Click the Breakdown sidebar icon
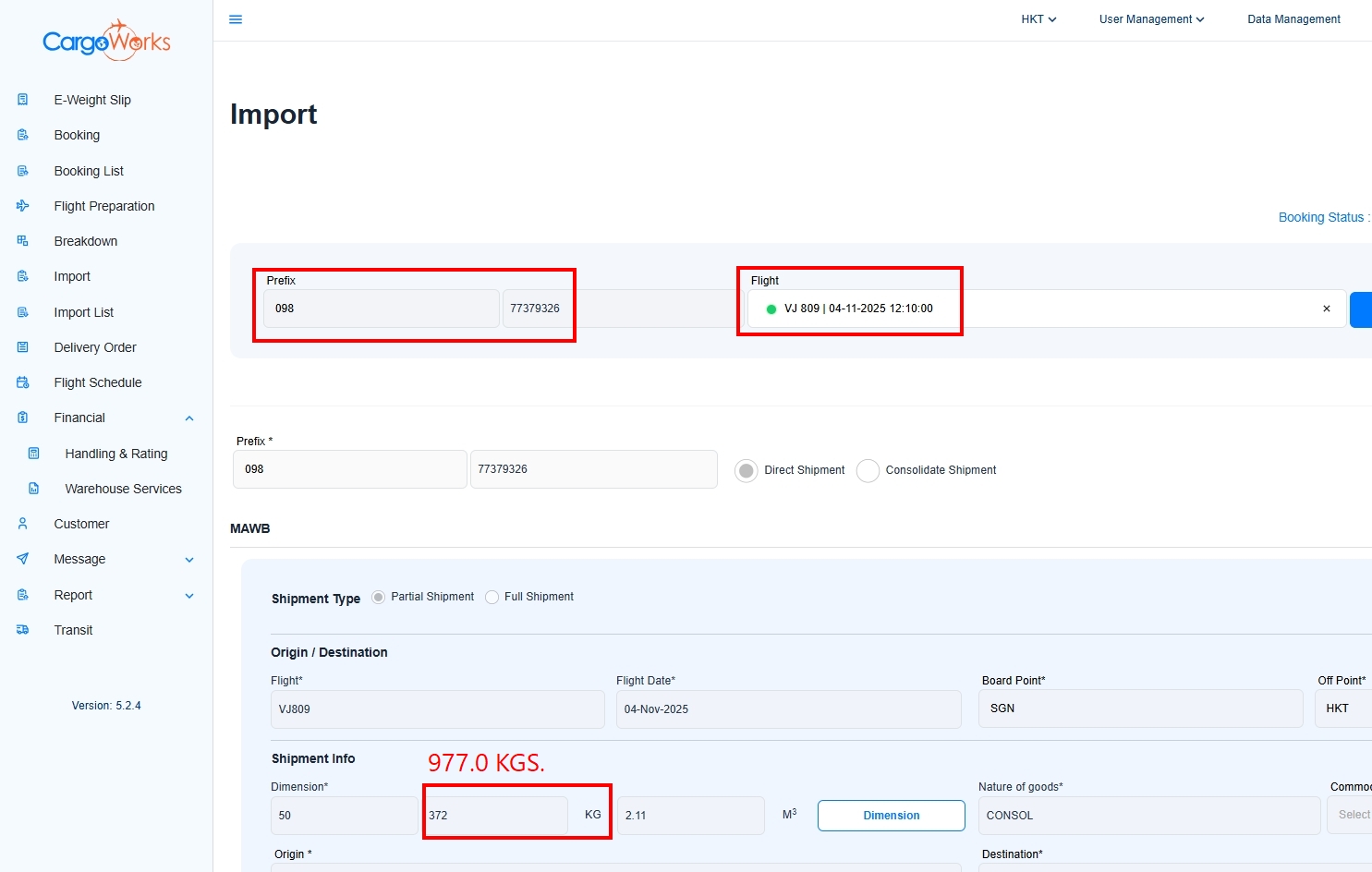Screen dimensions: 1372x872 coord(23,241)
